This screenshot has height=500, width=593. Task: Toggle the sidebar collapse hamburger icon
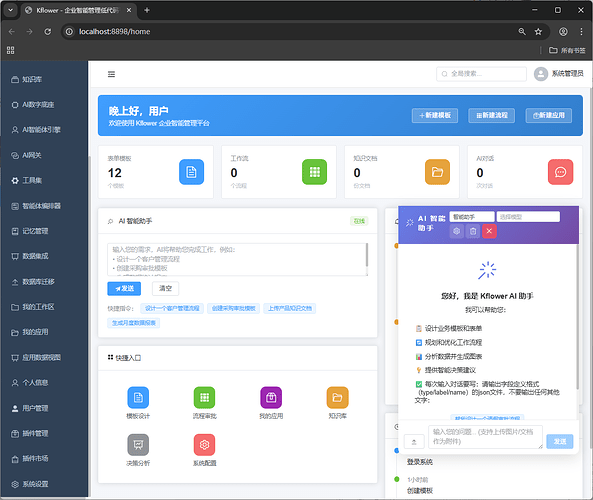click(x=111, y=74)
